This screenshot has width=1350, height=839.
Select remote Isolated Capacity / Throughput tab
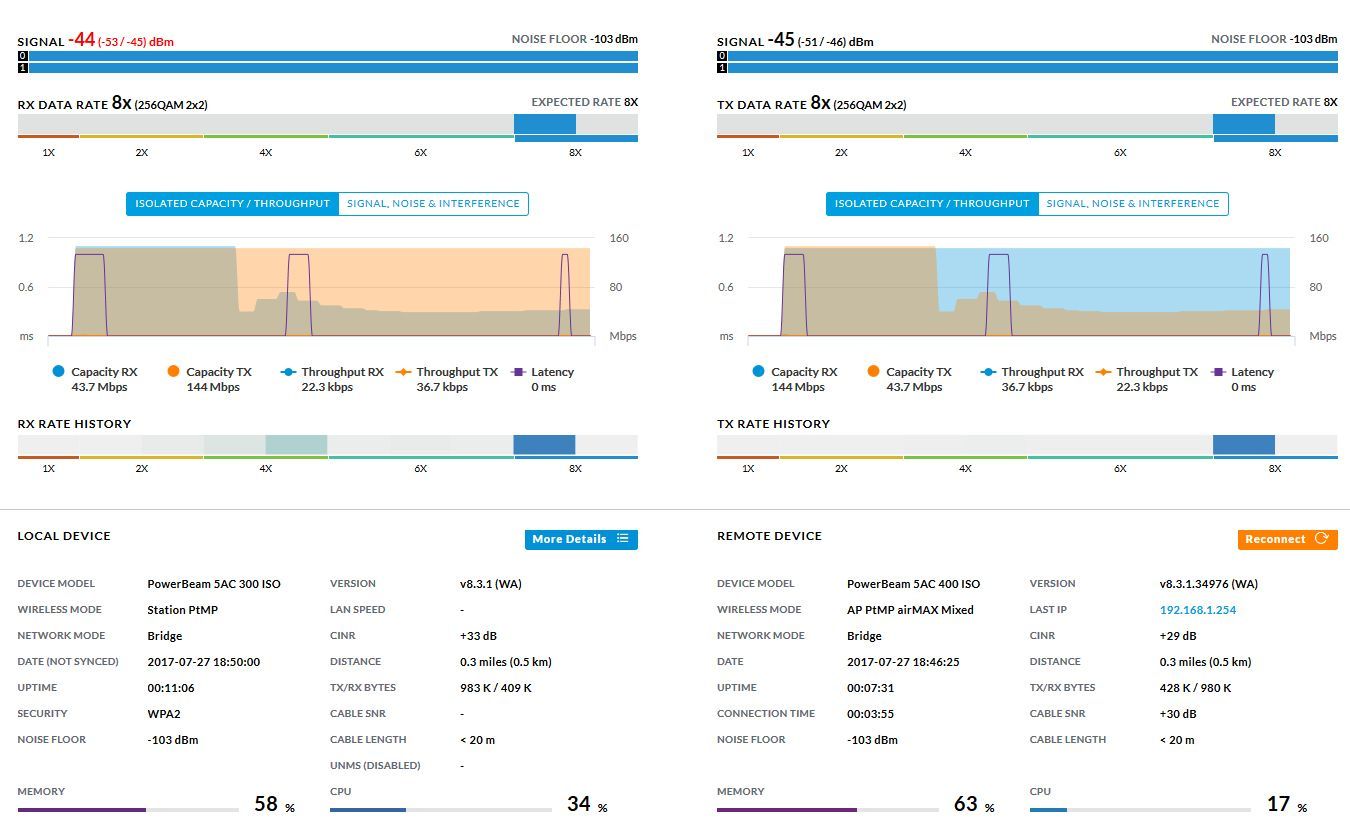click(932, 204)
